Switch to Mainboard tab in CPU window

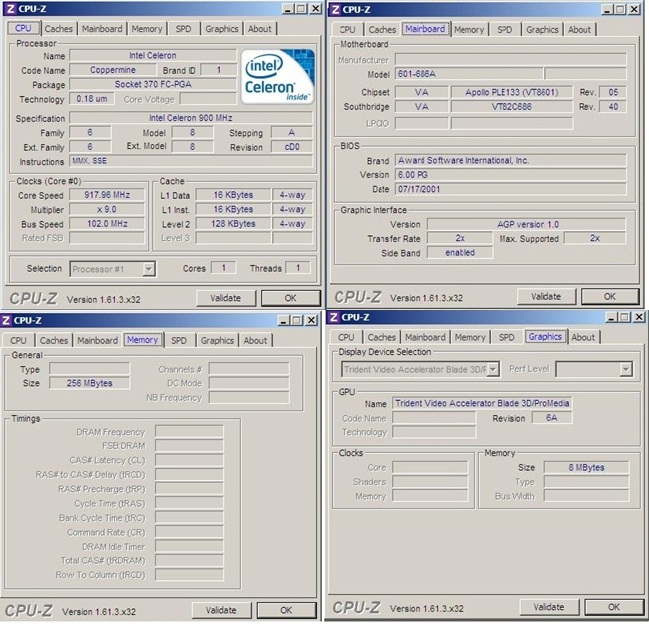[x=102, y=29]
